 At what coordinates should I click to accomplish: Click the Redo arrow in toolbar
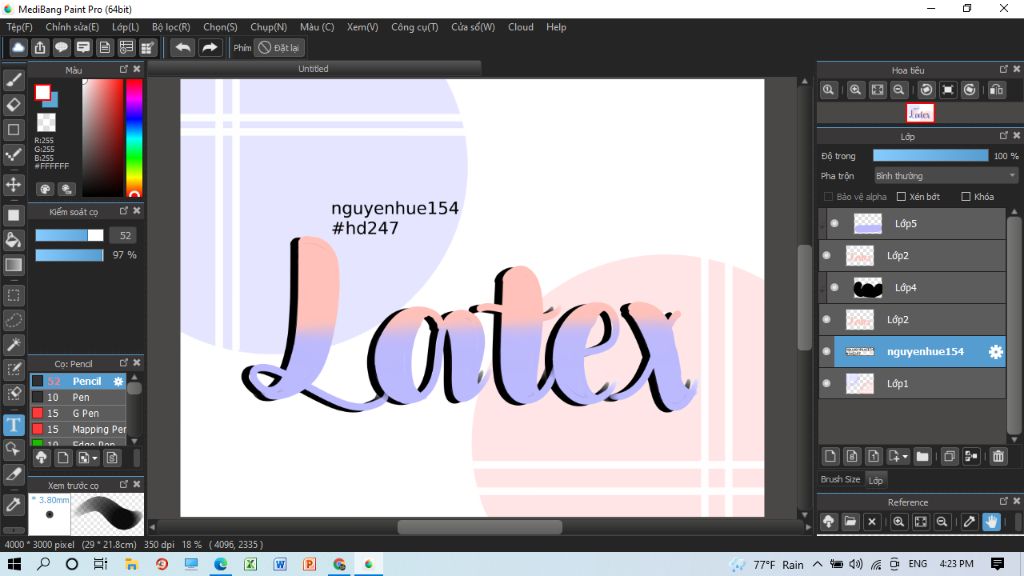(x=210, y=48)
